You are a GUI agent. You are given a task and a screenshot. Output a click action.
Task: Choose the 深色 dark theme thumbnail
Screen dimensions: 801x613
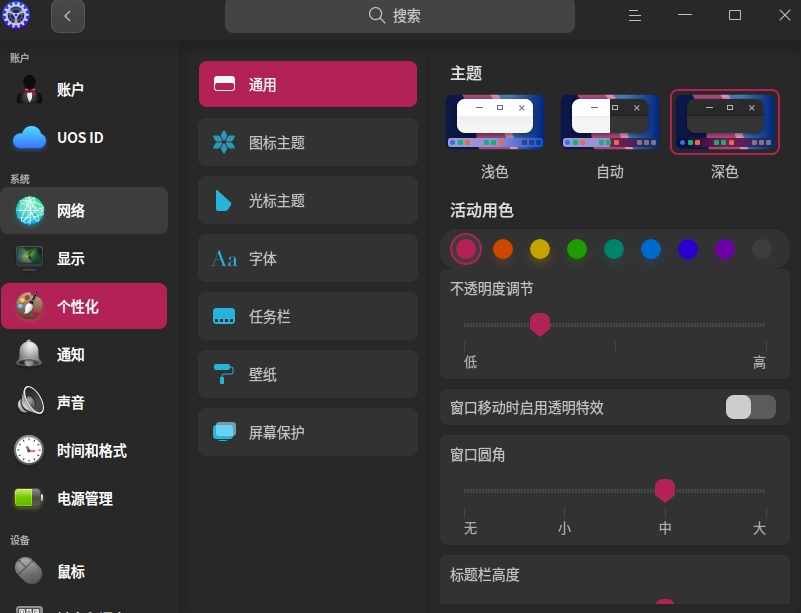pos(725,122)
